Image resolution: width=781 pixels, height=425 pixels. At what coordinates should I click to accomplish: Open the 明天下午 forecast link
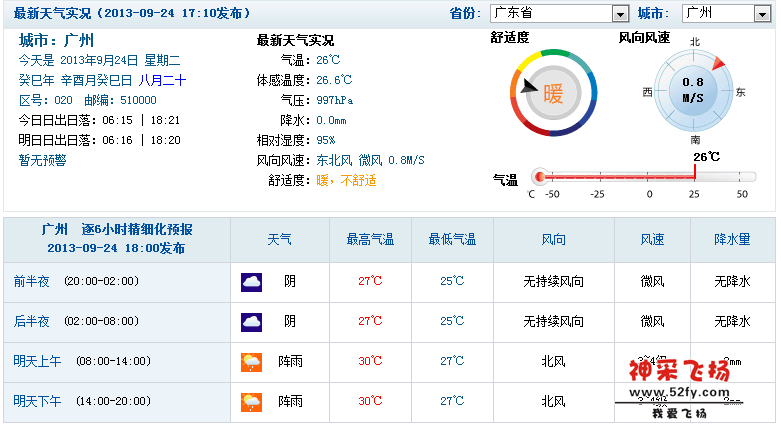point(37,401)
